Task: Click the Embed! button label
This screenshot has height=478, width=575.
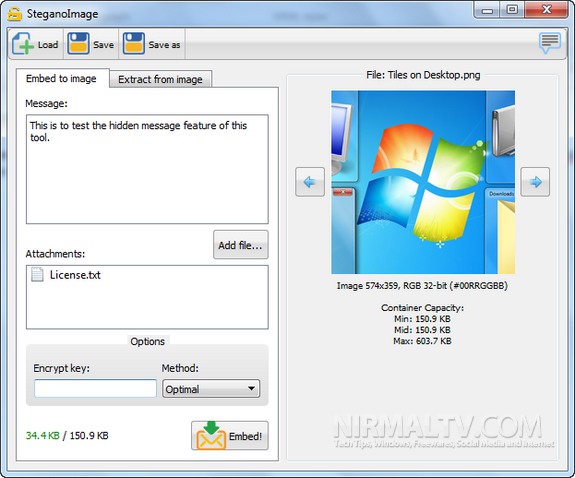Action: (x=245, y=436)
